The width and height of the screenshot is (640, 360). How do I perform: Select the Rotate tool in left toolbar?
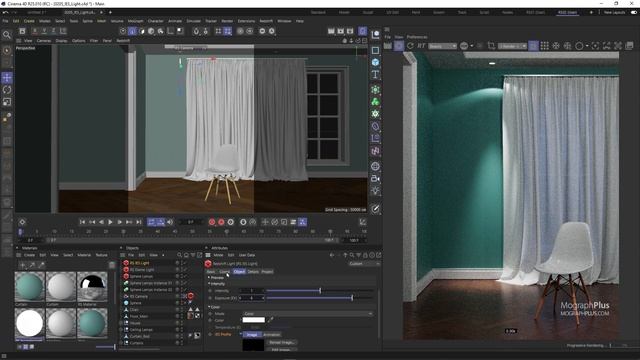(x=7, y=90)
